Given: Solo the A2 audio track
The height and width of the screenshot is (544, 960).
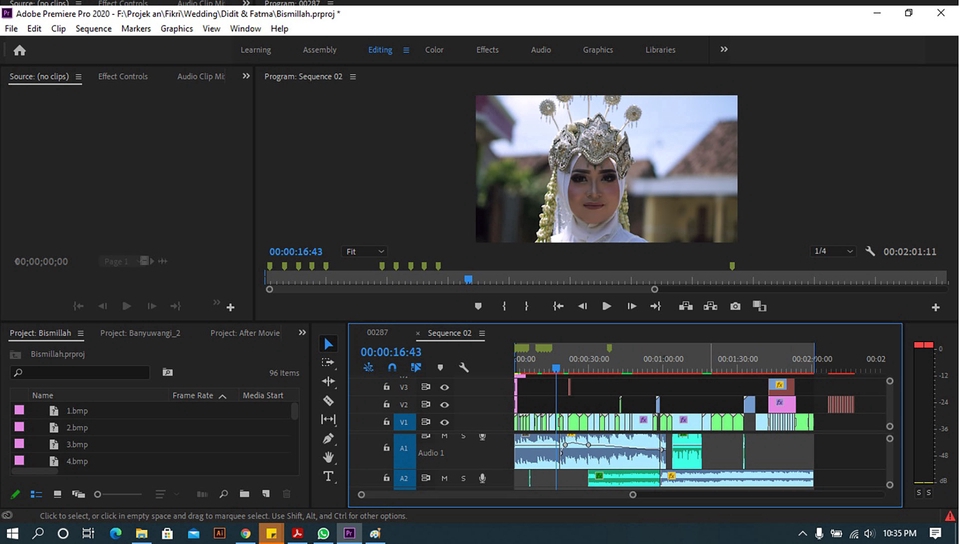Looking at the screenshot, I should point(463,478).
